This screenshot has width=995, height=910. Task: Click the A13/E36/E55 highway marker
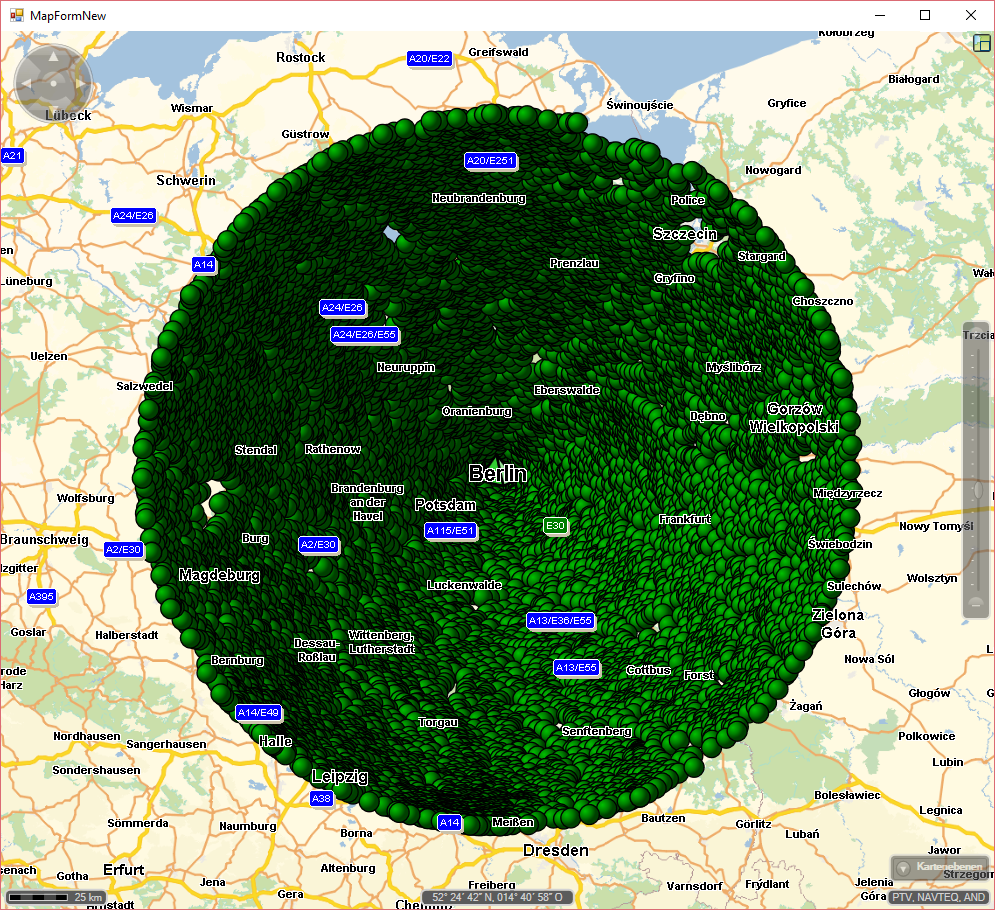click(560, 620)
